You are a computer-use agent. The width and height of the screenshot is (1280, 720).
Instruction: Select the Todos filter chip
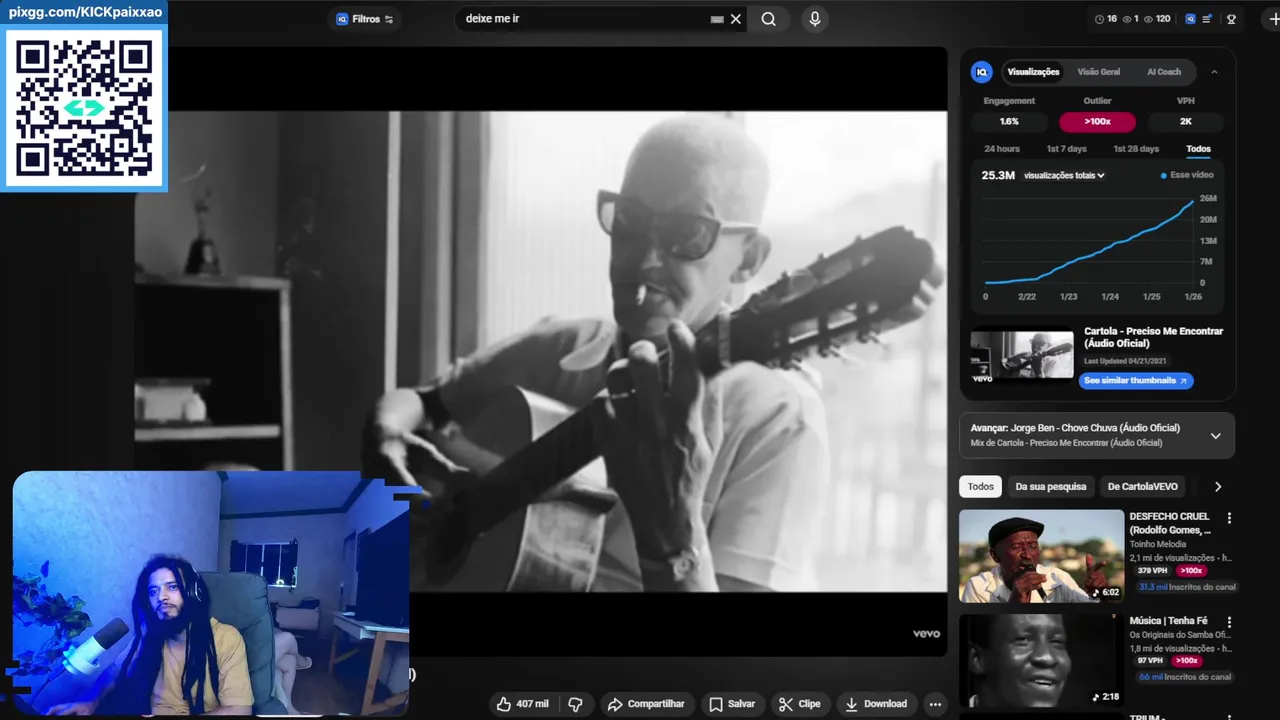[x=981, y=487]
